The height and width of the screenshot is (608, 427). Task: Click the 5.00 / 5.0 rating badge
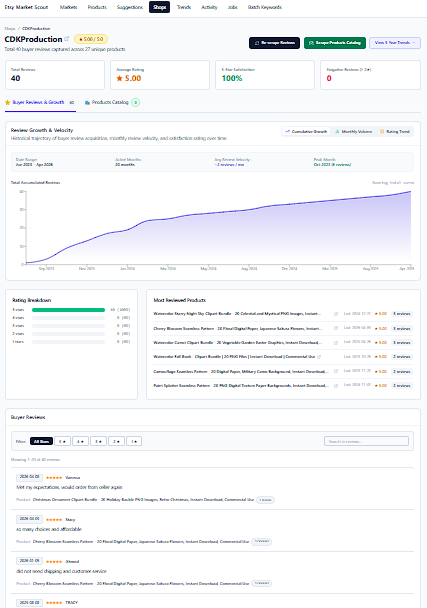(91, 39)
